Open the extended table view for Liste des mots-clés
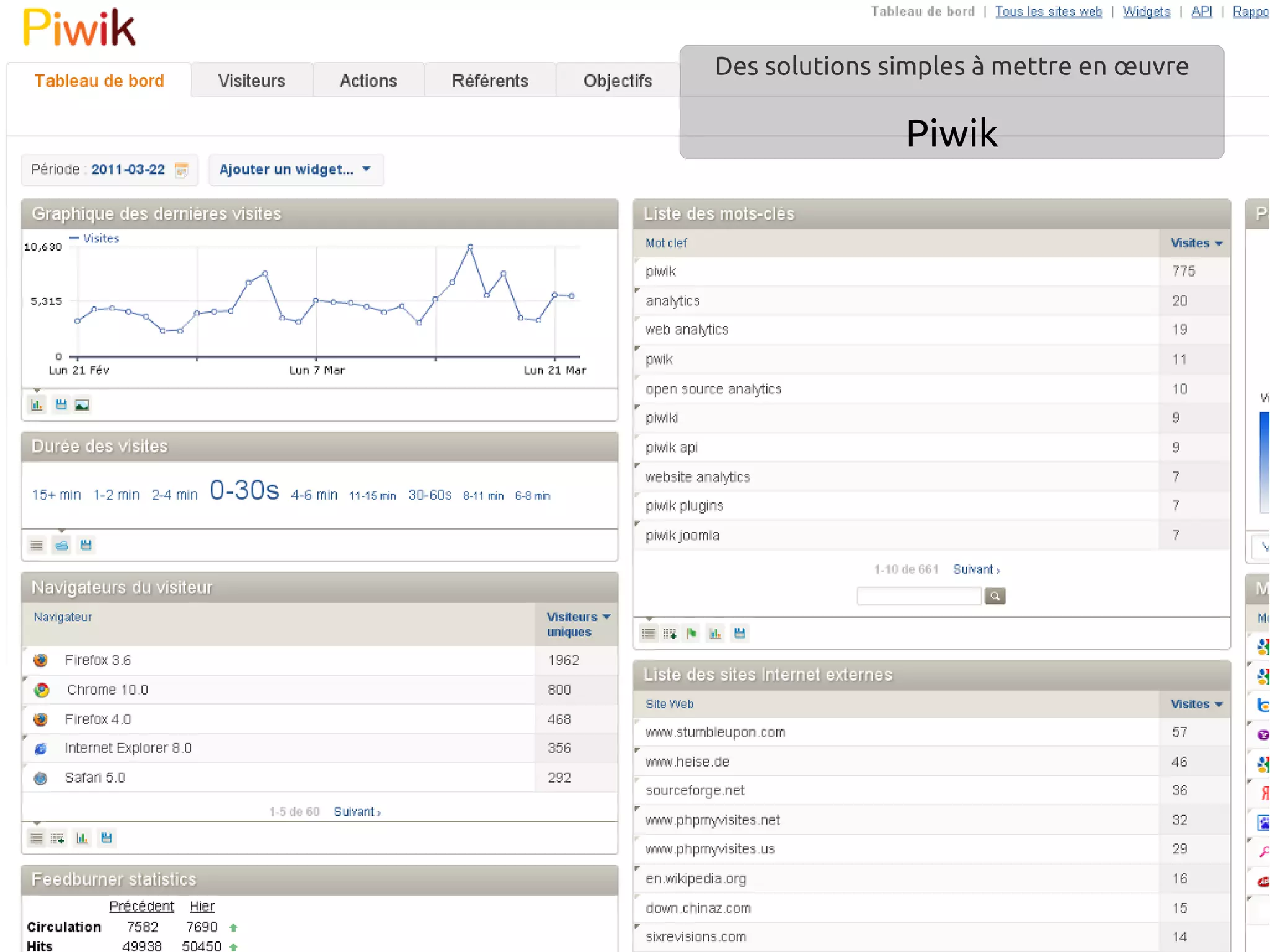The height and width of the screenshot is (952, 1270). click(670, 633)
